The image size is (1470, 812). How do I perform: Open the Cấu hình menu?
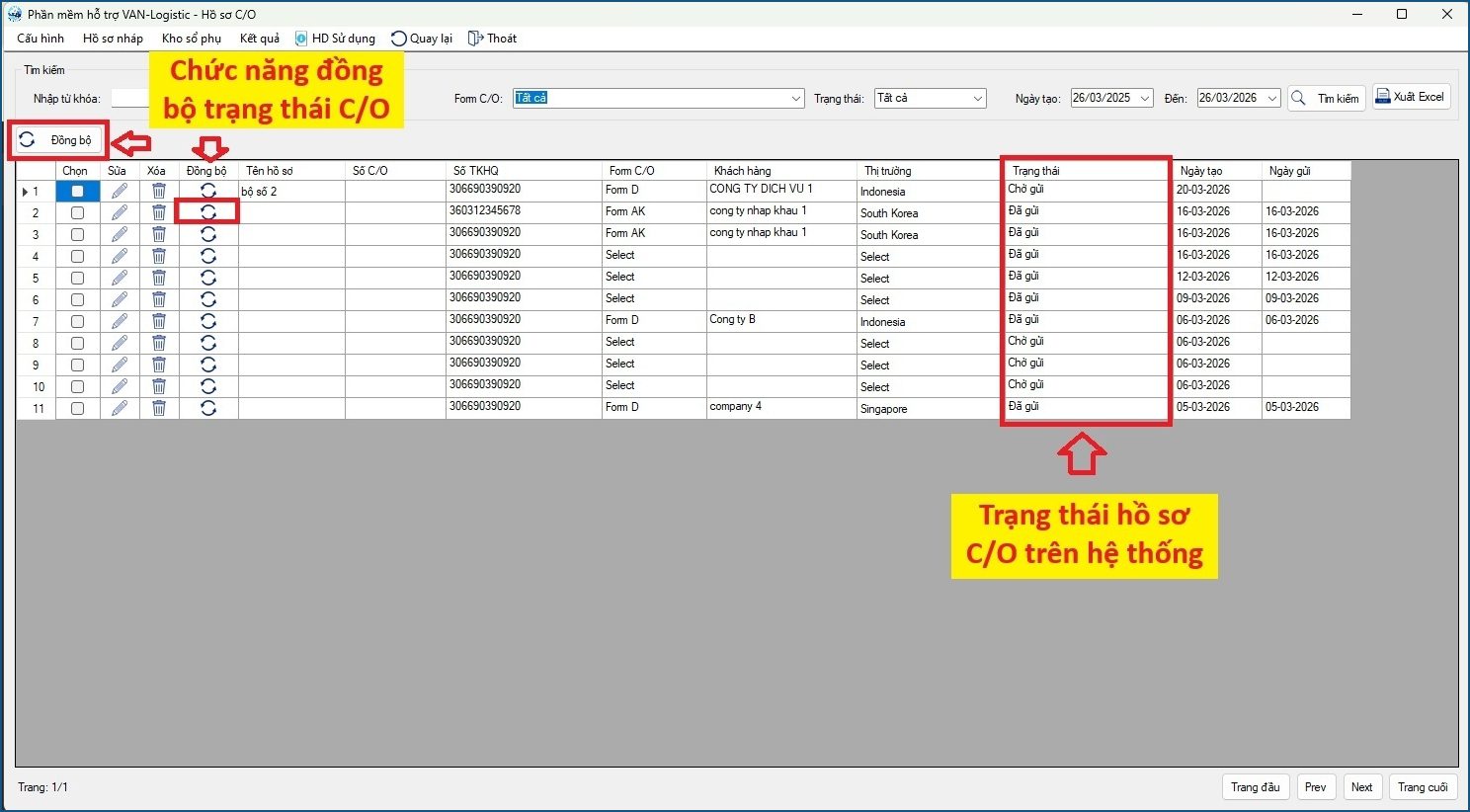[x=41, y=39]
